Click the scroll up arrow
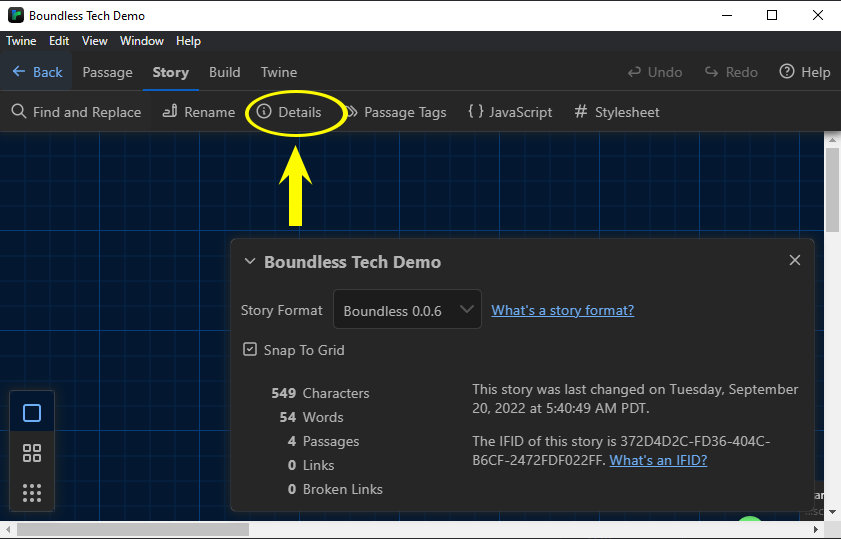The height and width of the screenshot is (539, 841). pos(832,140)
